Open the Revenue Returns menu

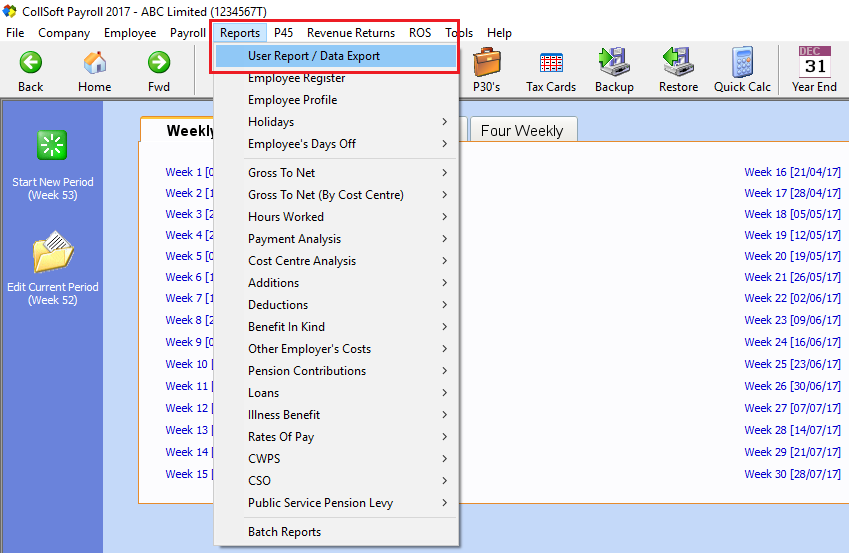[x=350, y=33]
